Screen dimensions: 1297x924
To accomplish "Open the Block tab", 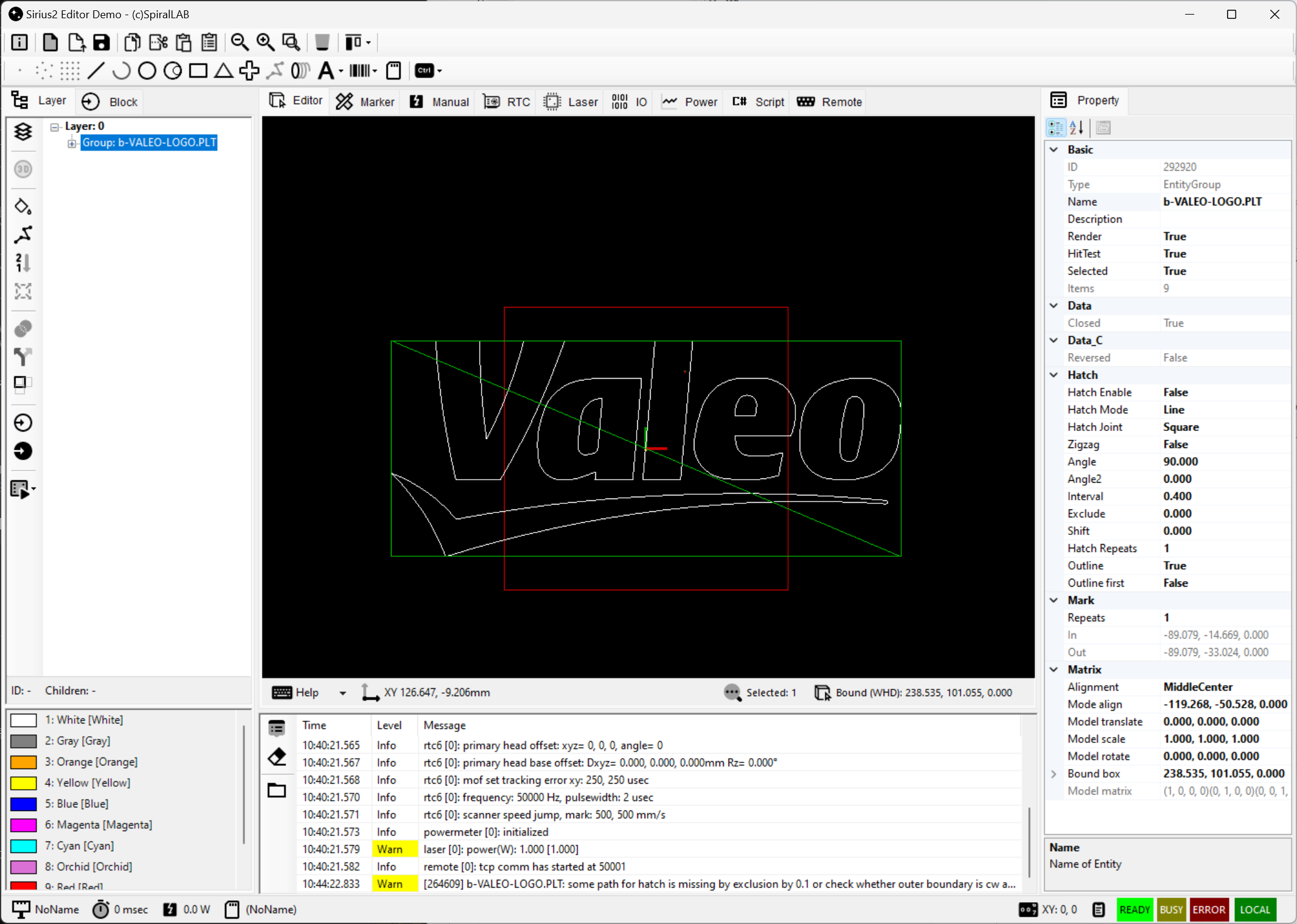I will (x=110, y=102).
